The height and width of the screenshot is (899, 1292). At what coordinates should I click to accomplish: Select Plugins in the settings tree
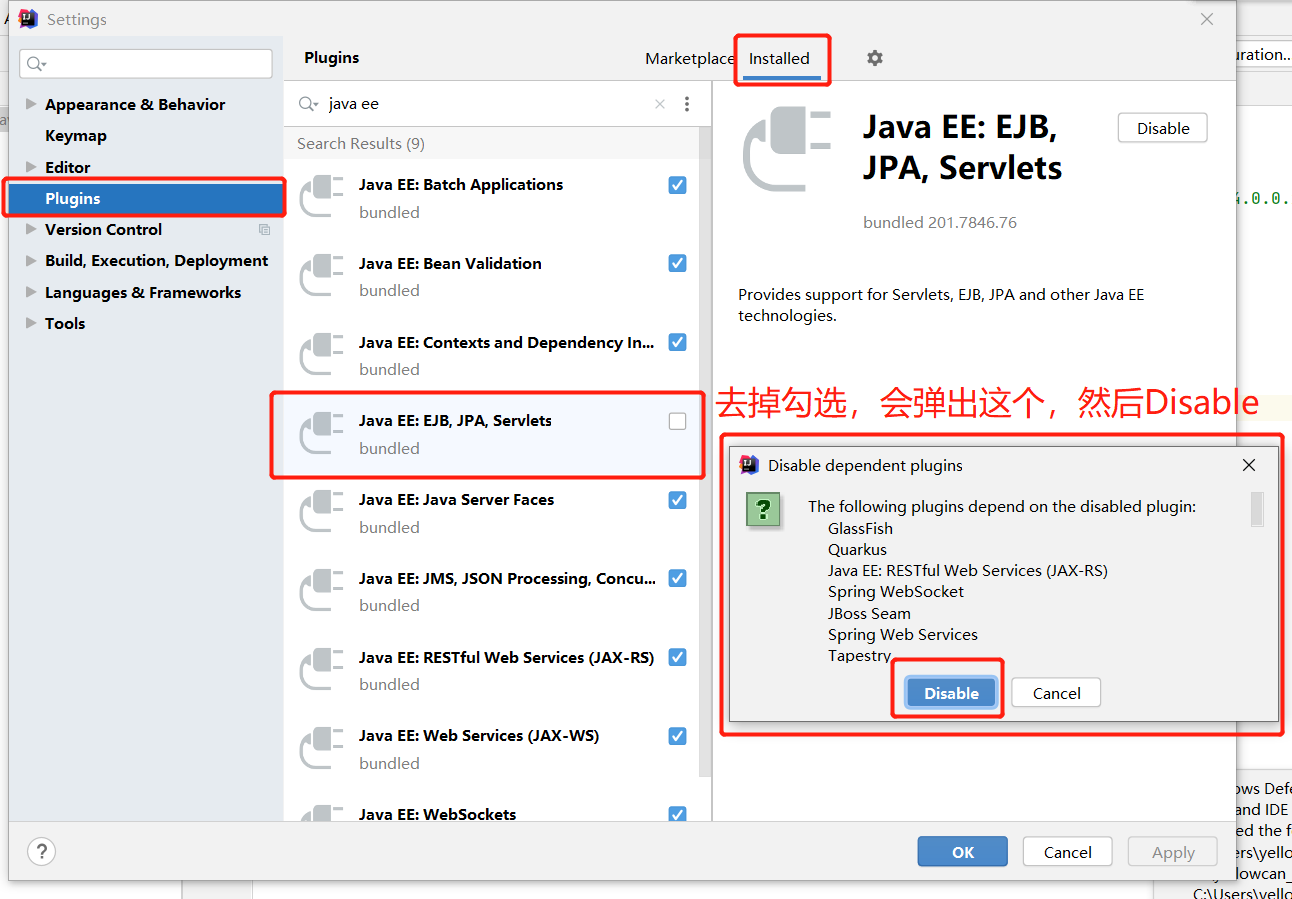tap(146, 199)
